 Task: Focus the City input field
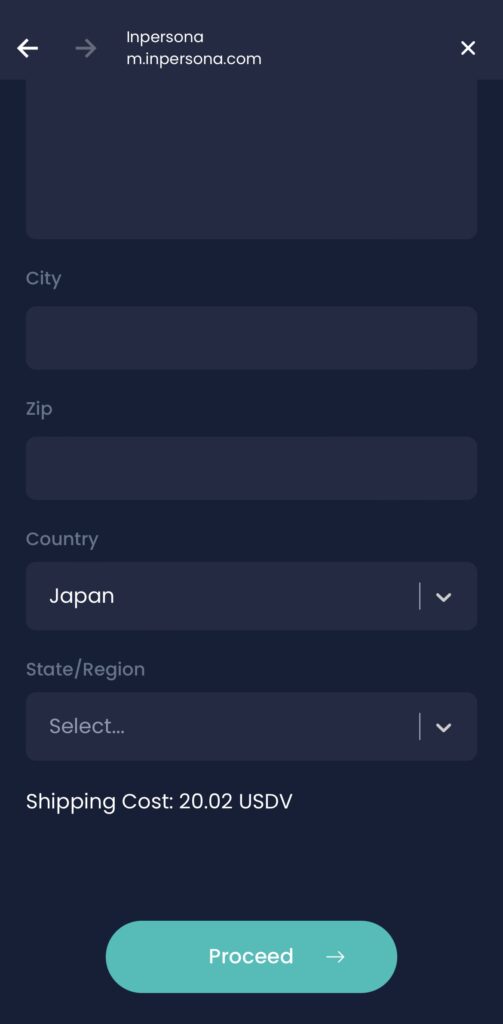click(252, 338)
